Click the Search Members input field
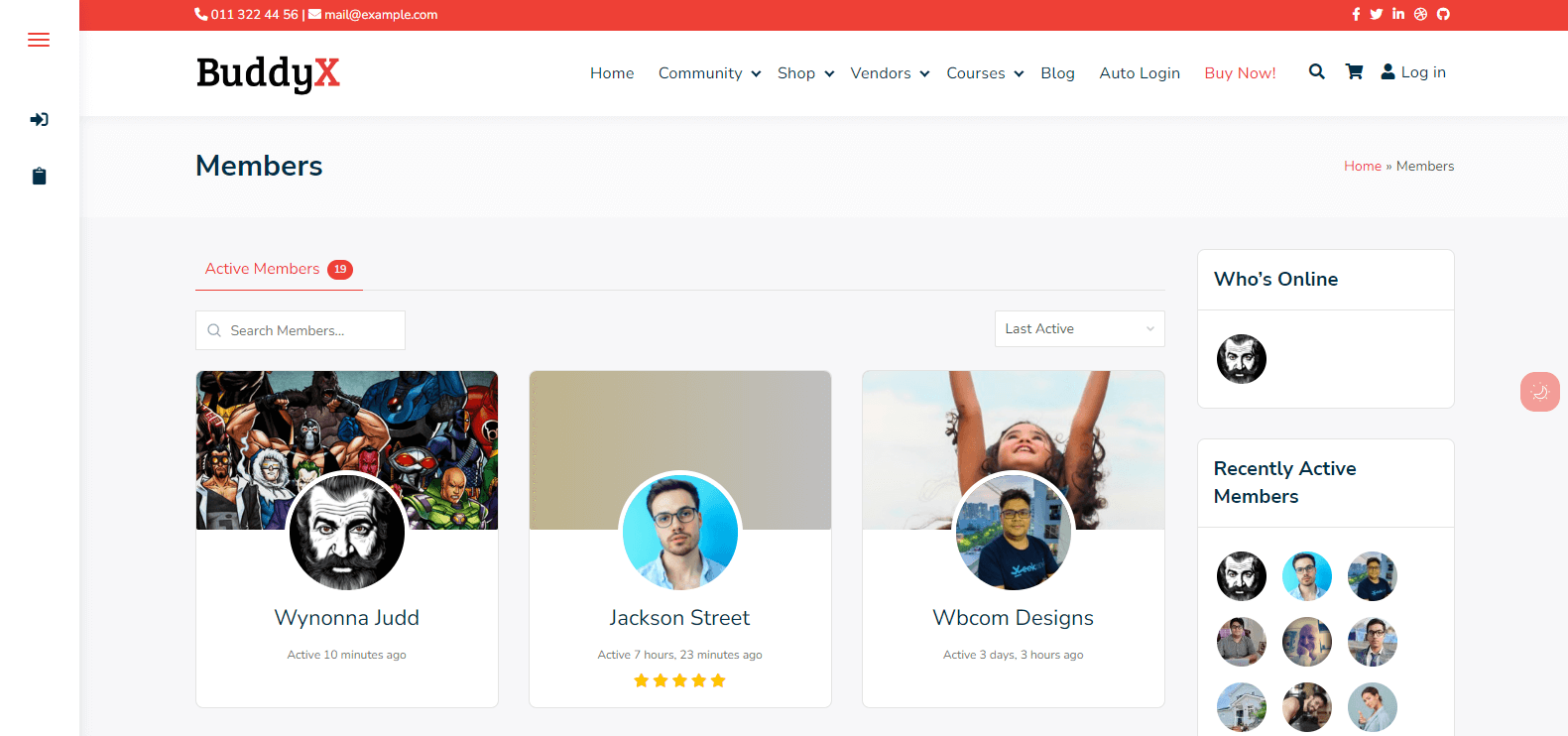1568x736 pixels. point(301,330)
